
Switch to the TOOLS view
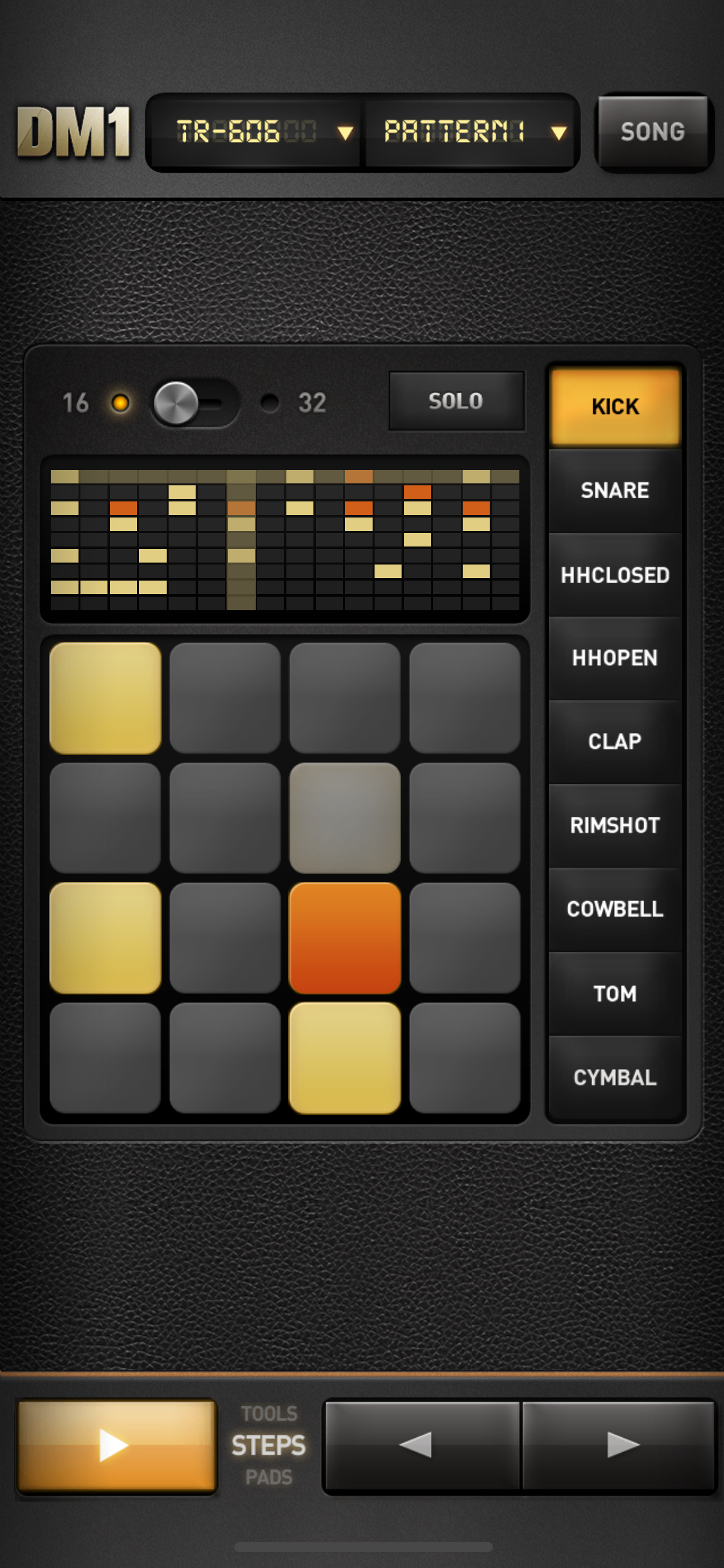click(x=269, y=1414)
